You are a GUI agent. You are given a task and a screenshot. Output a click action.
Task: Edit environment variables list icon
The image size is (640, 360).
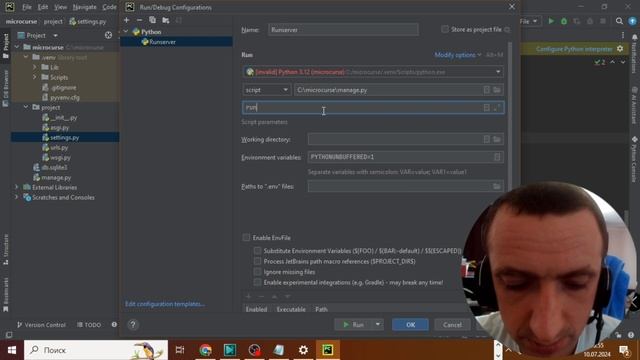click(x=497, y=157)
